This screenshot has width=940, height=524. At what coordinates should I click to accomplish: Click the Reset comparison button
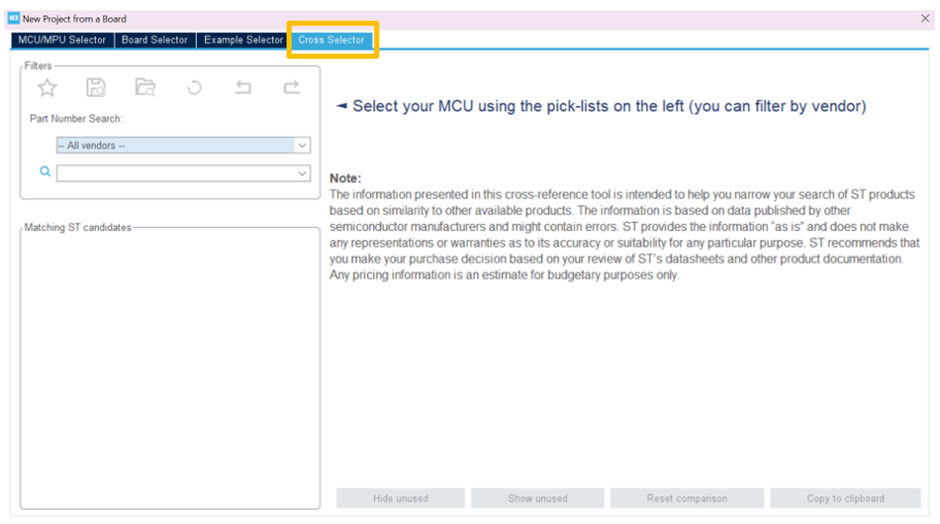point(686,498)
